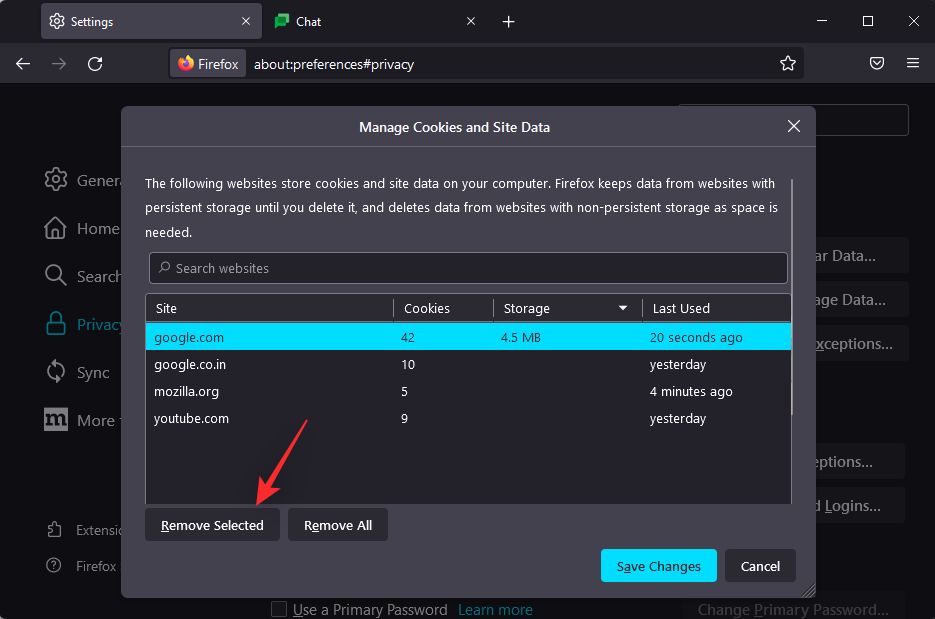Image resolution: width=935 pixels, height=619 pixels.
Task: Open the Pocket save icon
Action: pos(876,64)
